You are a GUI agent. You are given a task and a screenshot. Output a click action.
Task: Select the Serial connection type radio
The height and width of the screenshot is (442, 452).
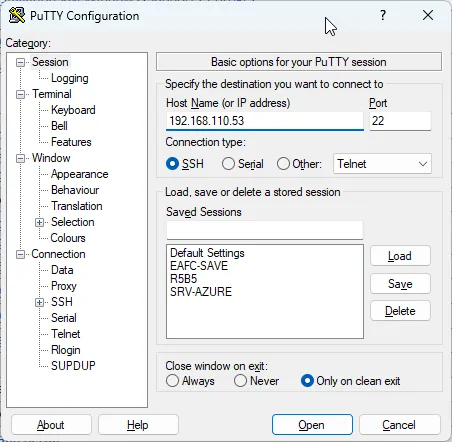[228, 164]
